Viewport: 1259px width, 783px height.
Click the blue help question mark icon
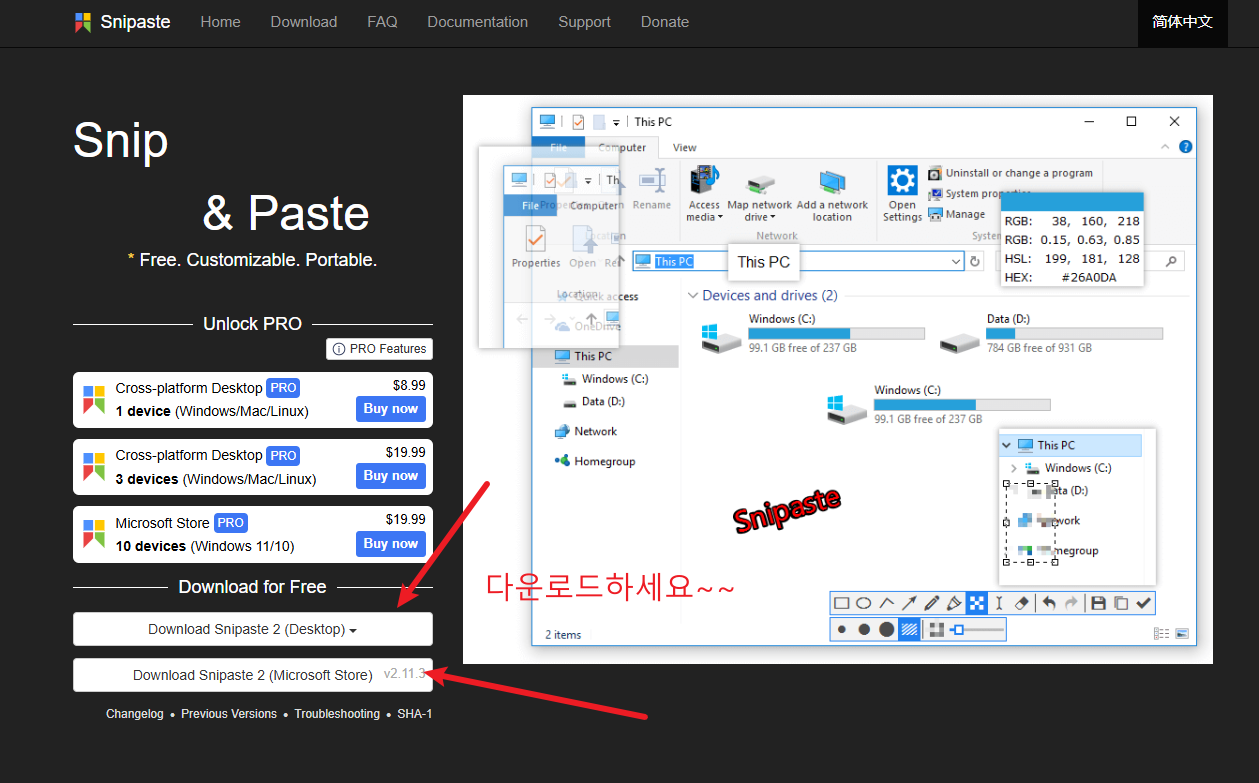pos(1185,147)
